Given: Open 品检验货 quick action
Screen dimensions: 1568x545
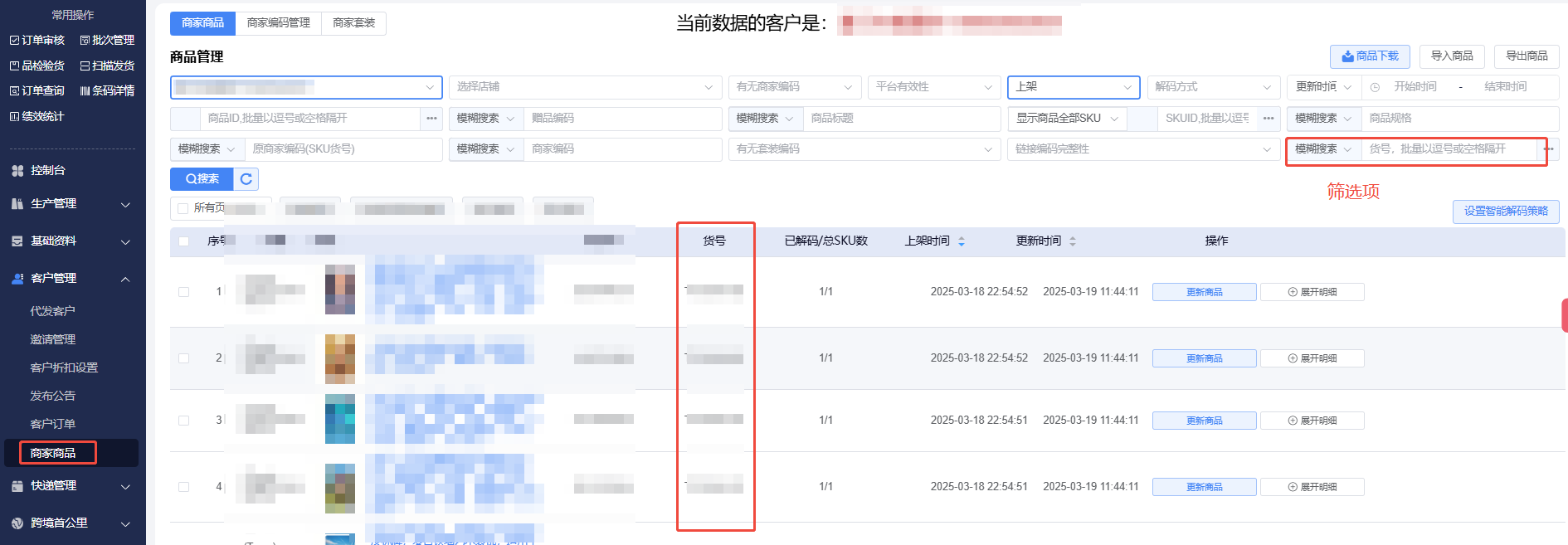Looking at the screenshot, I should coord(37,66).
